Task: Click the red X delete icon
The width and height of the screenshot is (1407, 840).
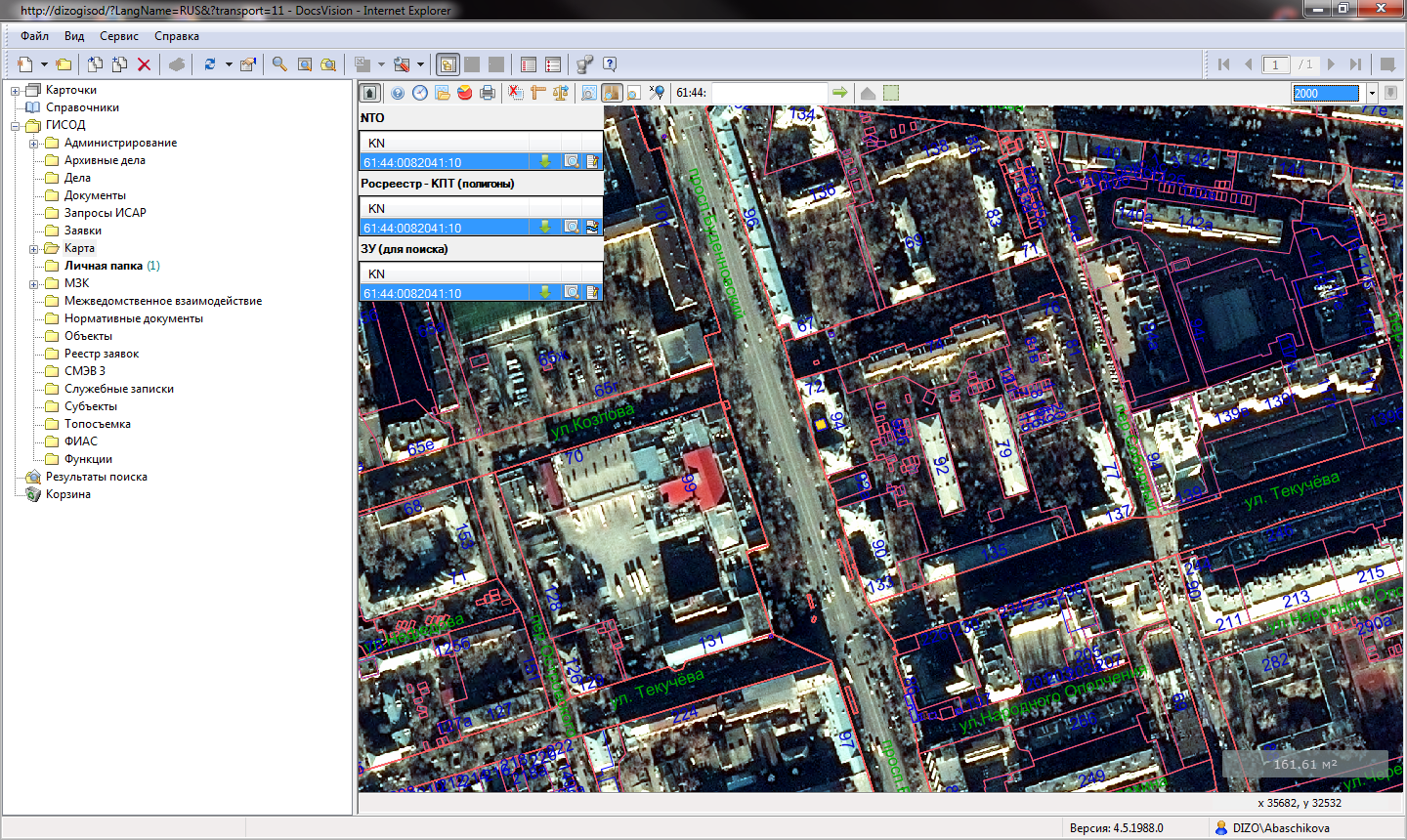Action: [x=144, y=64]
